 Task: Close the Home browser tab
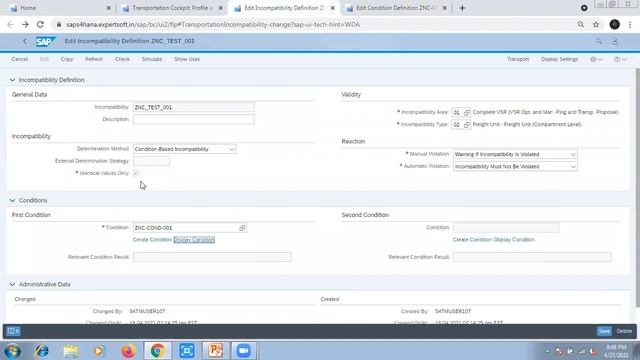(x=108, y=8)
